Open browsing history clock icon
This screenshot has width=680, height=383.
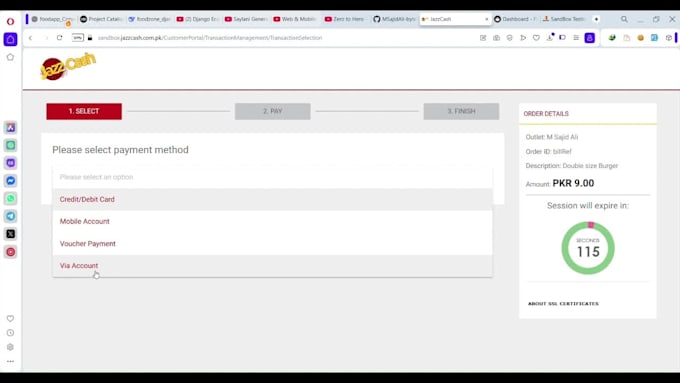(x=10, y=333)
